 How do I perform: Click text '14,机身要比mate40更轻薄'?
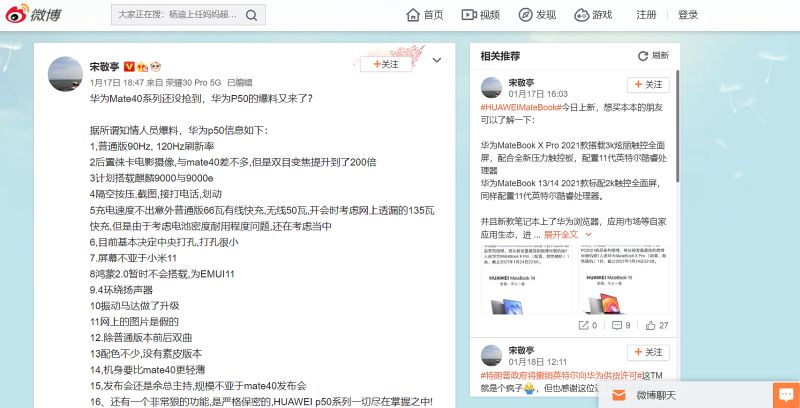coord(147,370)
